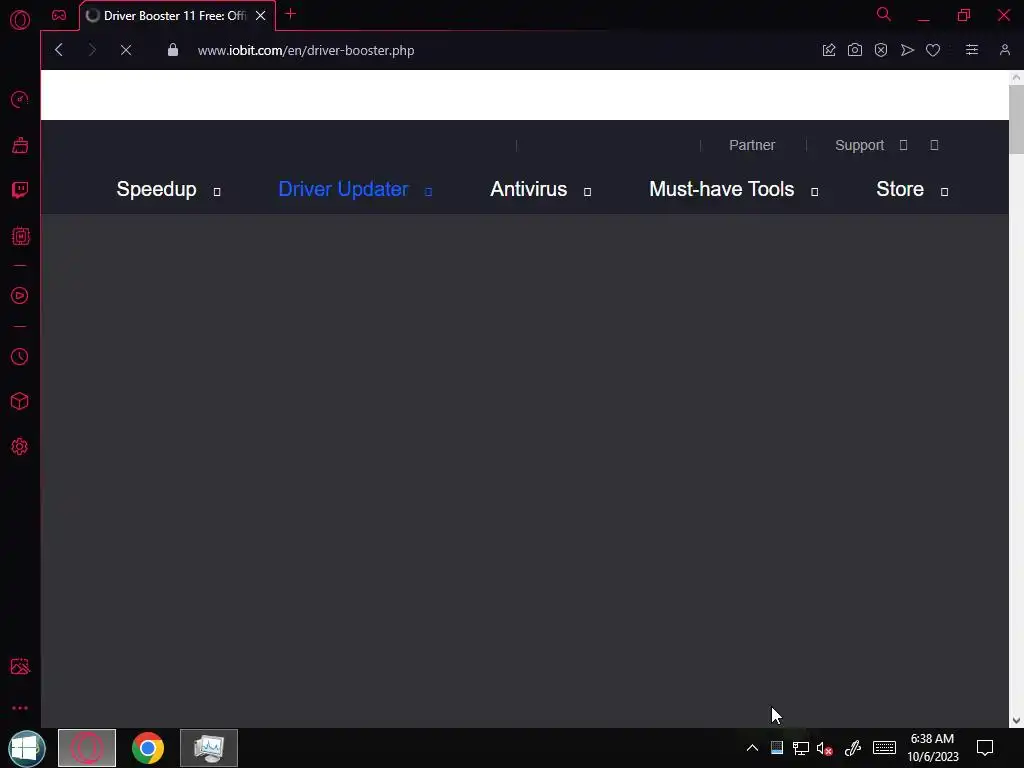1024x768 pixels.
Task: Open the Windows Start menu
Action: 26,748
